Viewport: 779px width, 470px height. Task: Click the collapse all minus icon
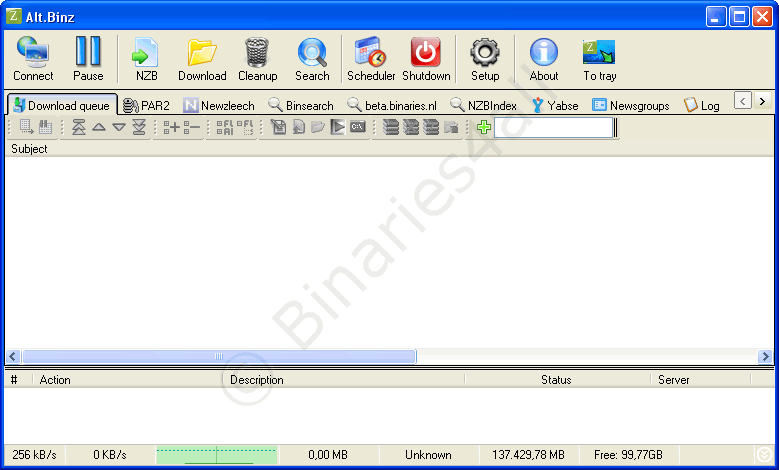point(191,127)
